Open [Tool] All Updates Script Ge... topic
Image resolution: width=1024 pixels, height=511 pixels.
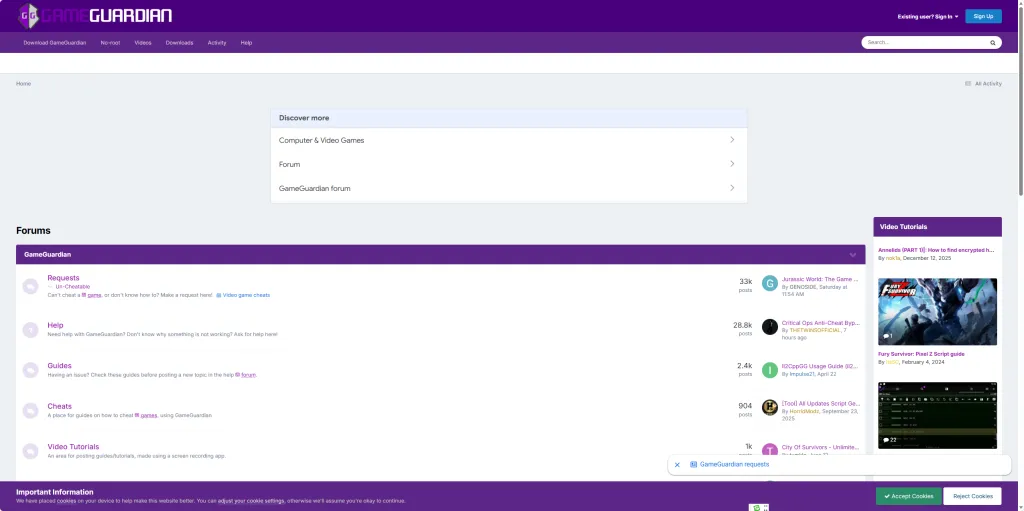(820, 403)
